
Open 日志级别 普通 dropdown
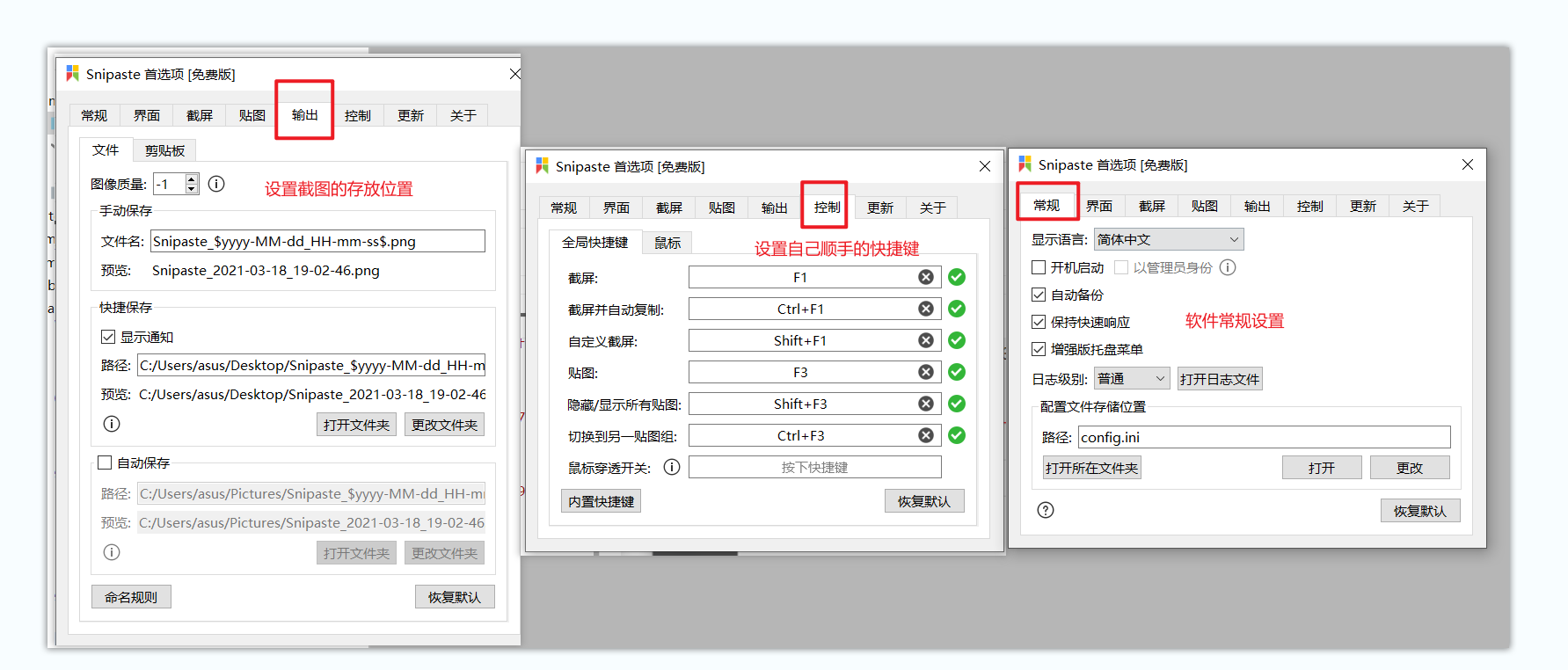(1132, 378)
